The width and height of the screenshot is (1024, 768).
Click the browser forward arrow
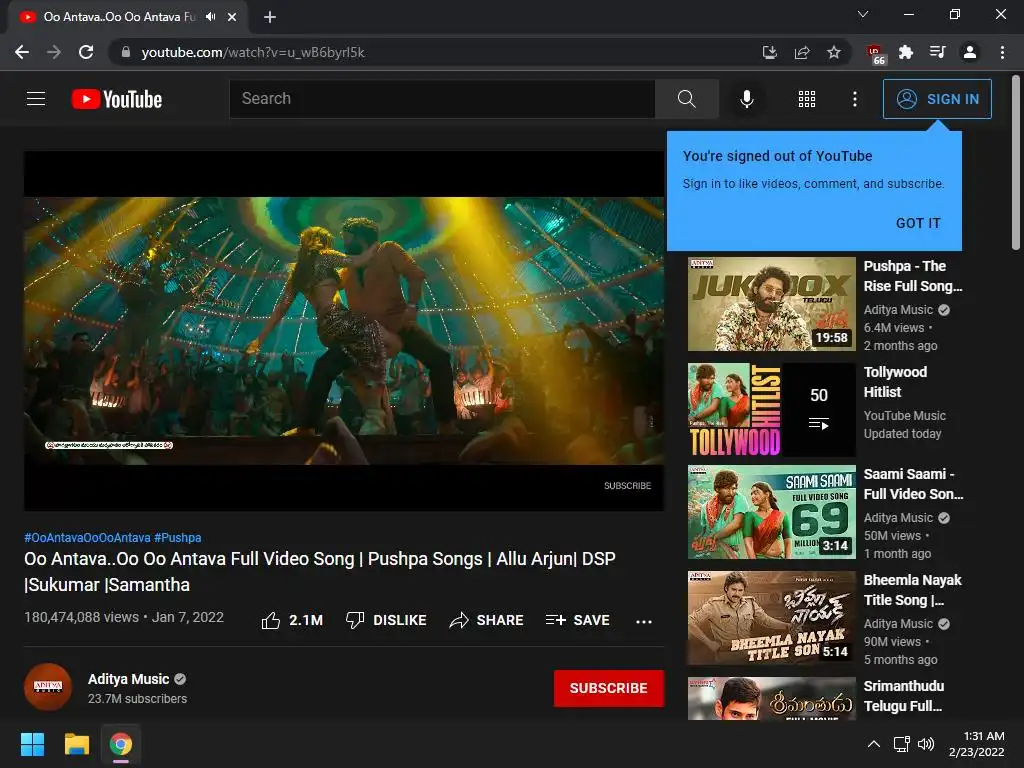pos(54,52)
